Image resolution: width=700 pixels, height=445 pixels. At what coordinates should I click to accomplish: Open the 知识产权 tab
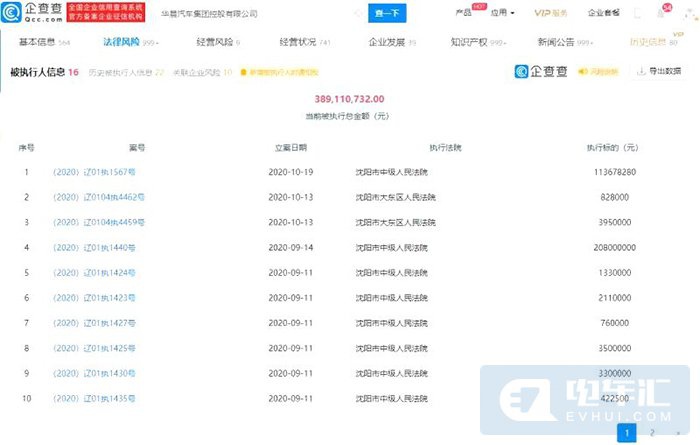(x=479, y=42)
